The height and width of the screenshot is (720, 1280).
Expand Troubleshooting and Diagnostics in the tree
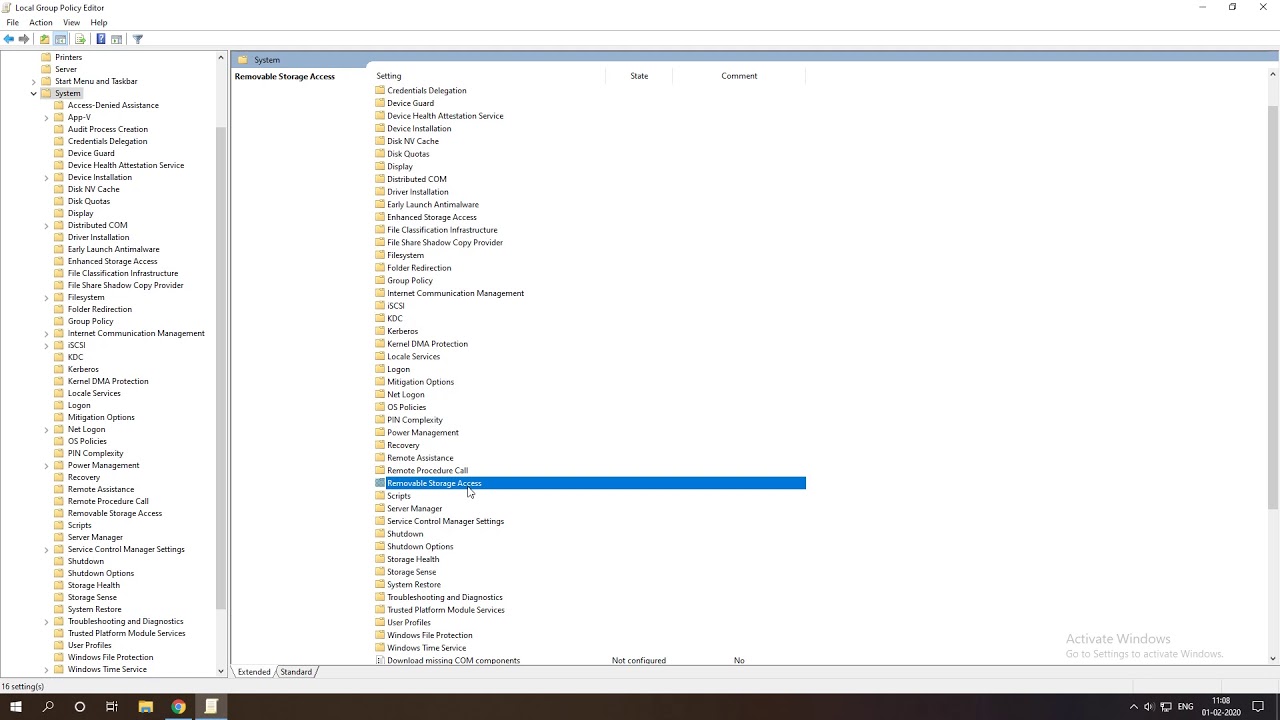pyautogui.click(x=46, y=621)
